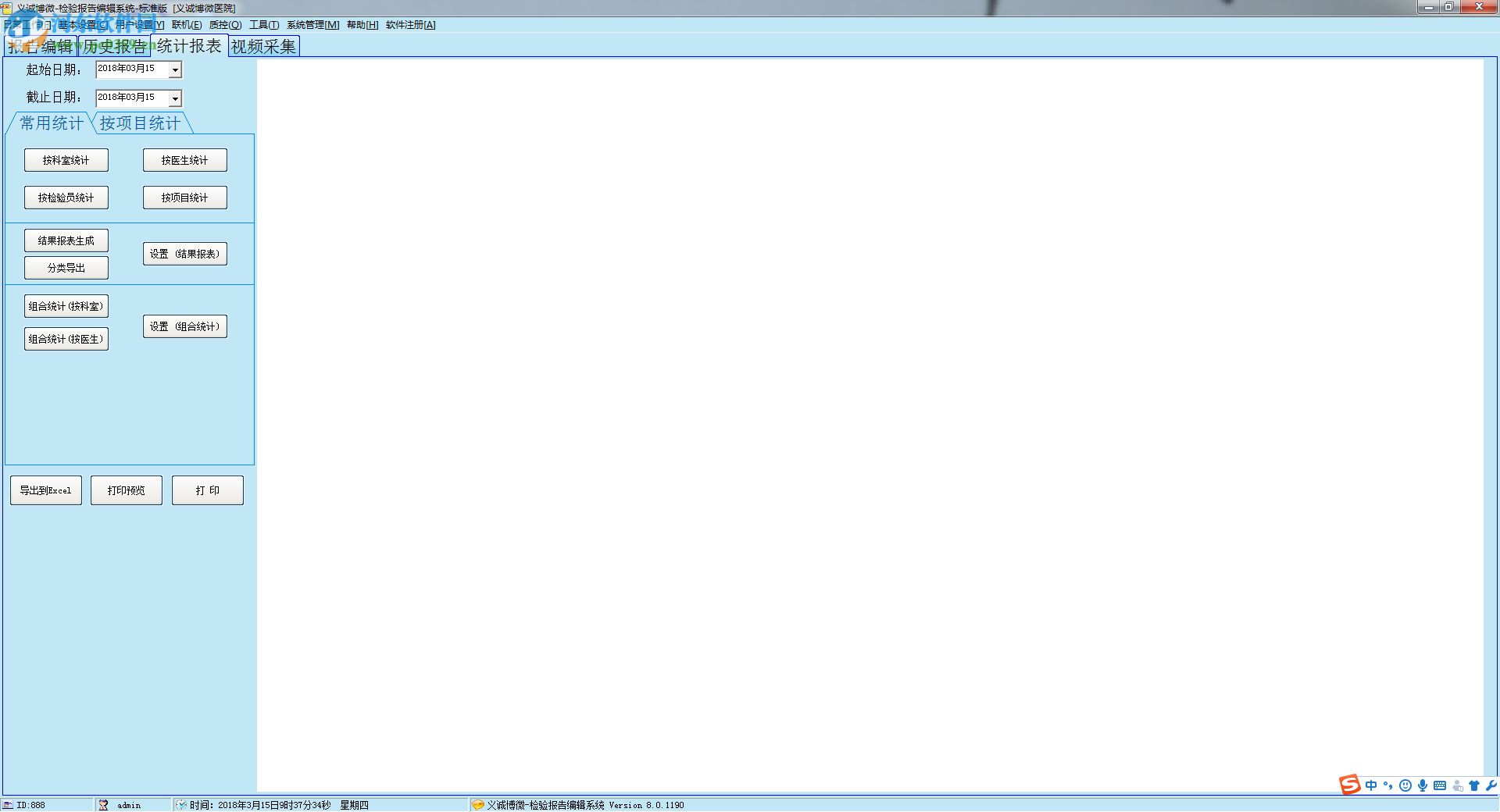Open 设置 (组合统计) settings button

click(x=185, y=326)
